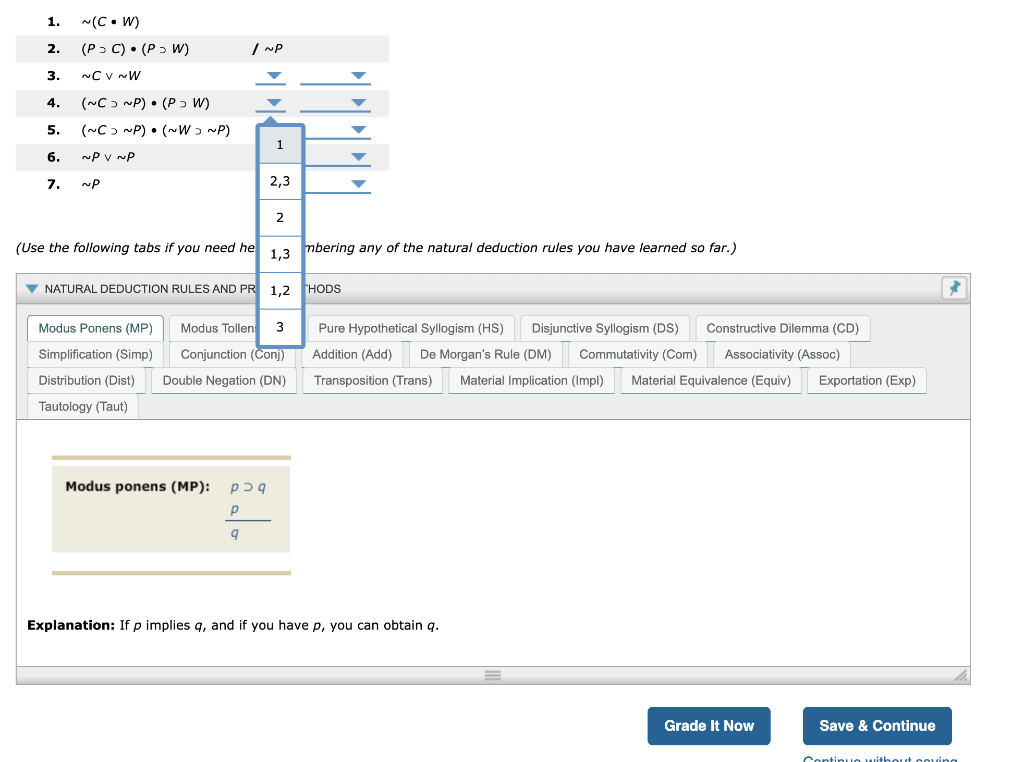Screen dimensions: 1024x762
Task: Pin the Natural Deduction Rules panel
Action: coord(954,288)
